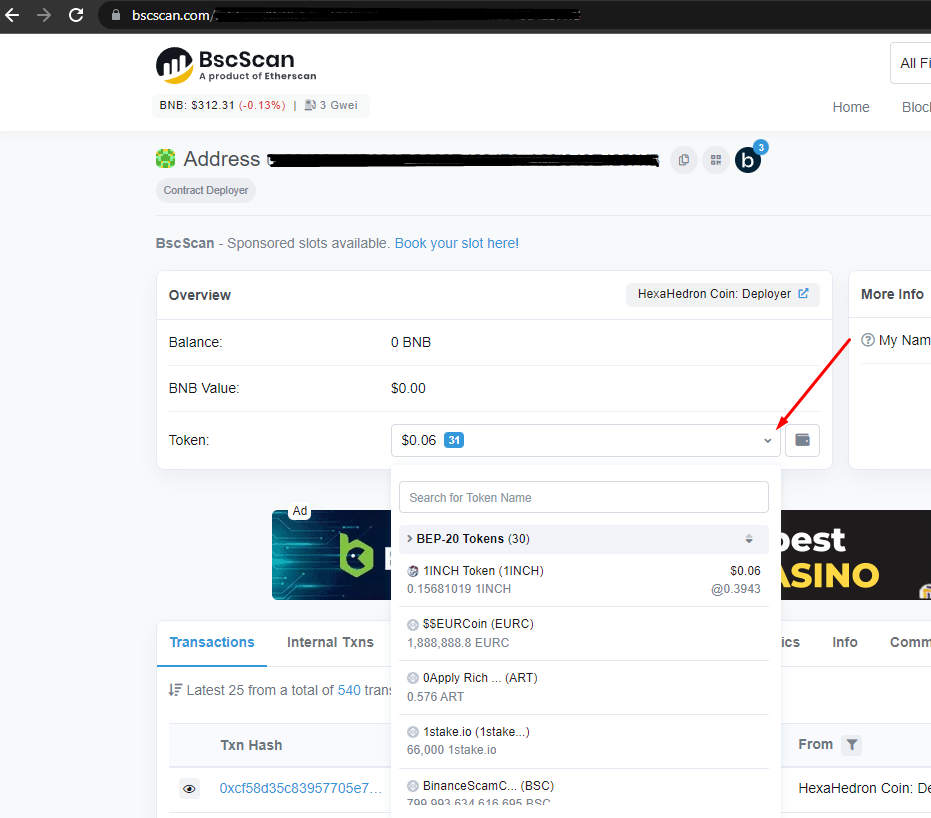
Task: Filter the From column with funnel icon
Action: click(x=851, y=744)
